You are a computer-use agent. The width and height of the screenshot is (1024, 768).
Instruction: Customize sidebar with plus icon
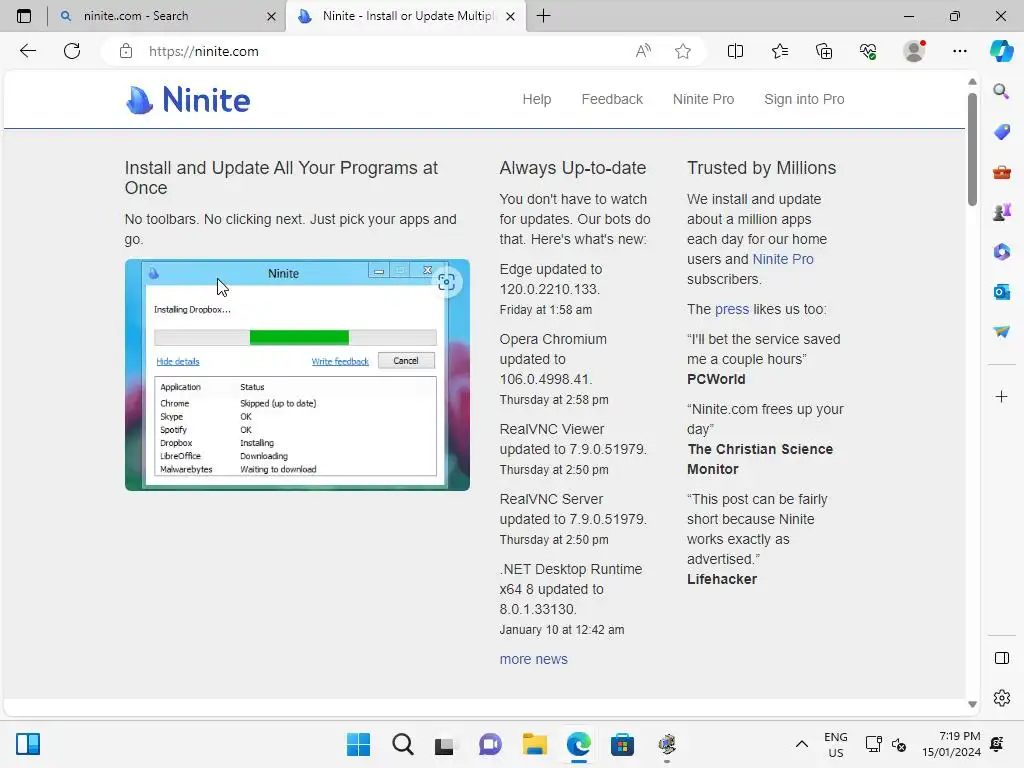coord(1001,396)
